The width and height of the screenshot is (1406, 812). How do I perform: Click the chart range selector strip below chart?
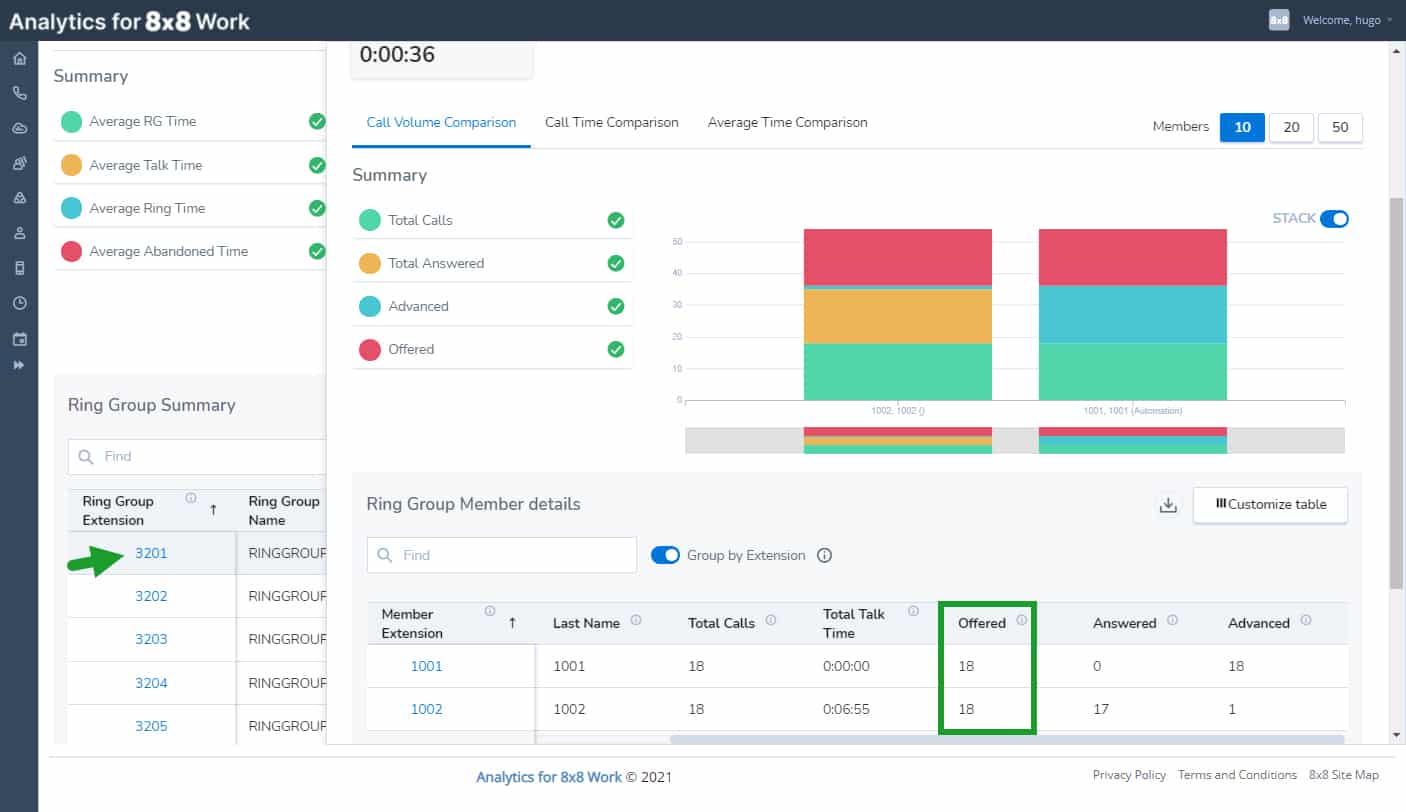(1014, 440)
